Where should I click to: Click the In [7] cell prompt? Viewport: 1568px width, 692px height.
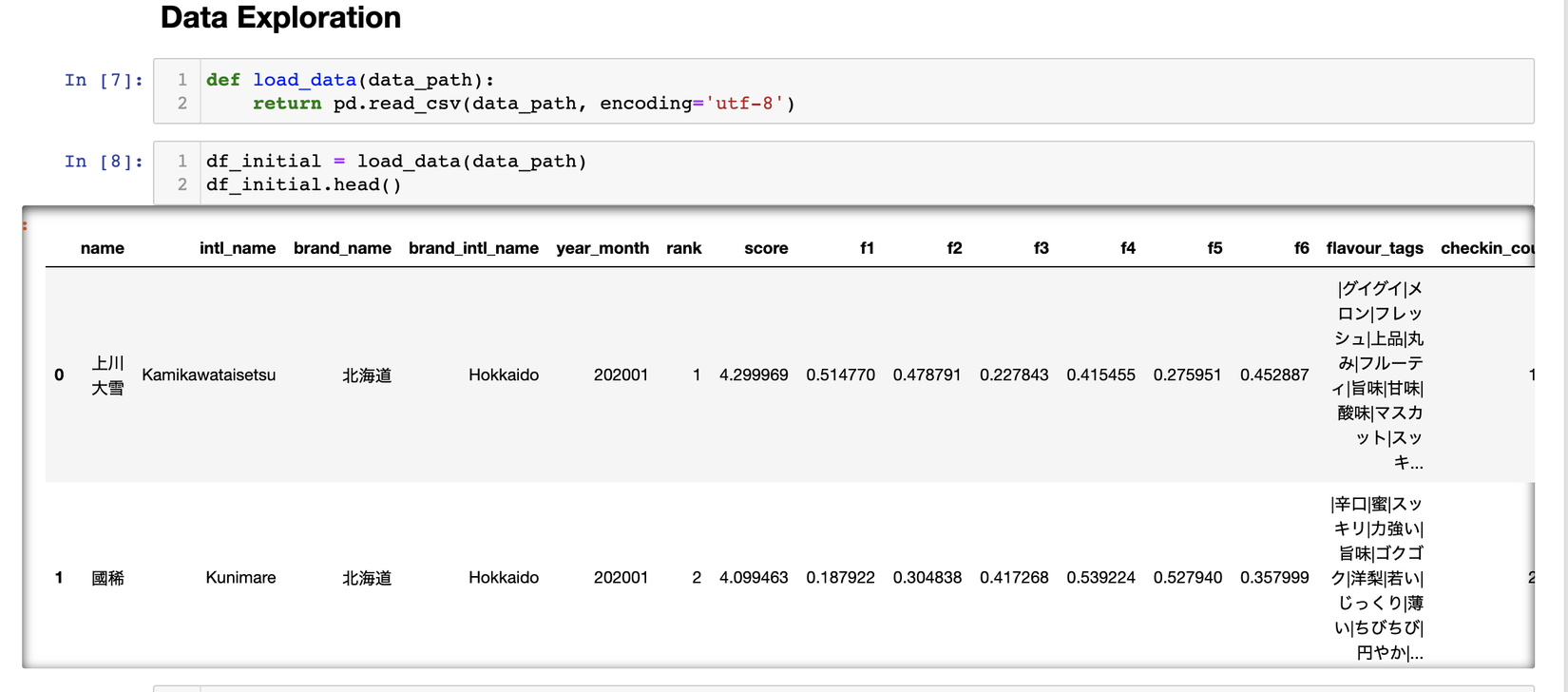click(x=104, y=81)
